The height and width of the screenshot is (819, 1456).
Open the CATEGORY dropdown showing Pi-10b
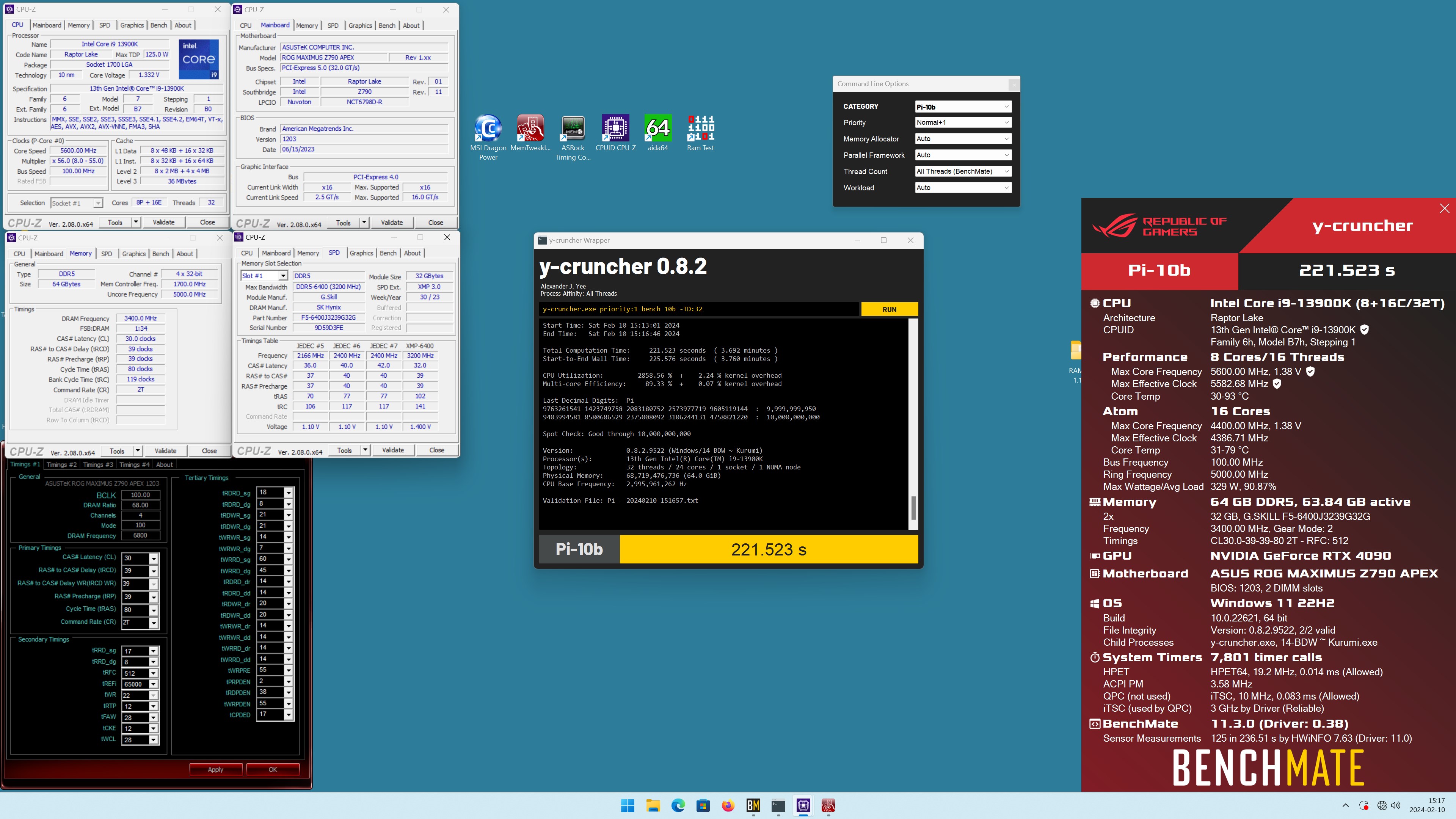[963, 106]
